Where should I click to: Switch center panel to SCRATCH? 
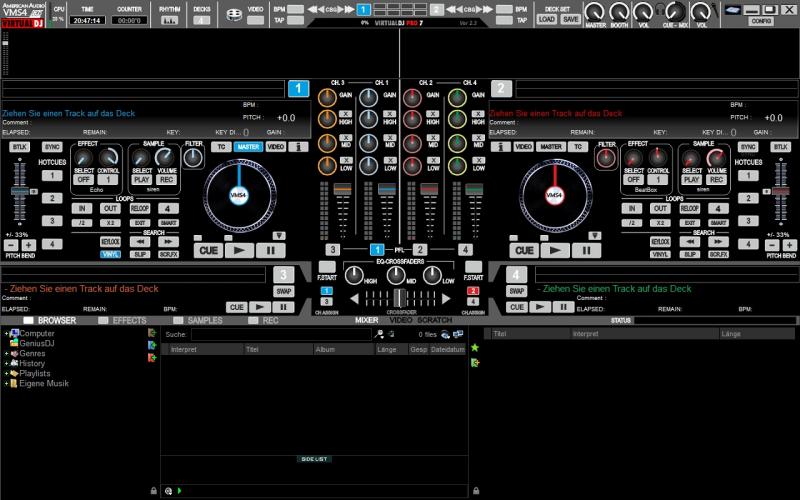click(435, 320)
